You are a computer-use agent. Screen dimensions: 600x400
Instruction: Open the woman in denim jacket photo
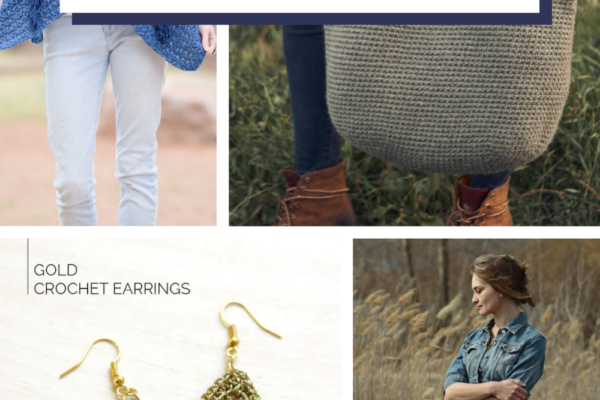(x=476, y=320)
